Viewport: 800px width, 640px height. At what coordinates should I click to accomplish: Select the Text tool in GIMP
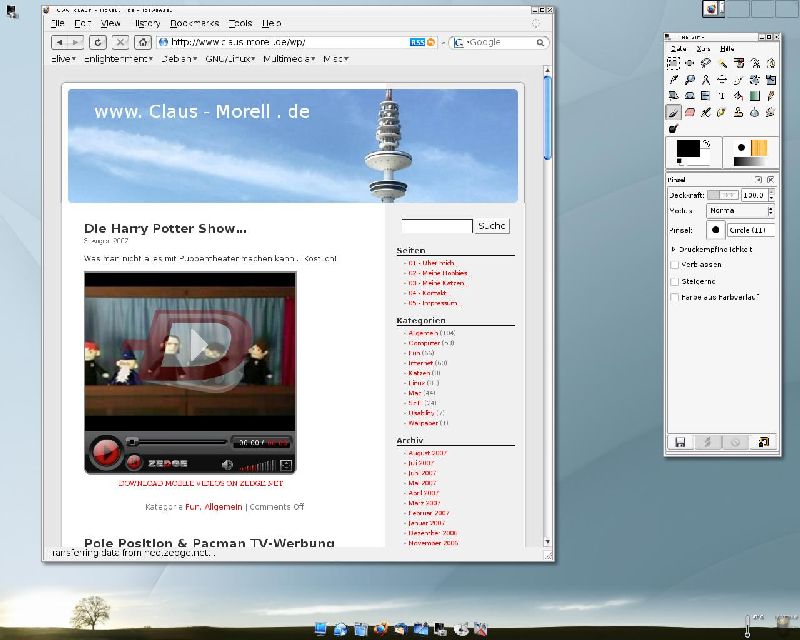click(722, 96)
